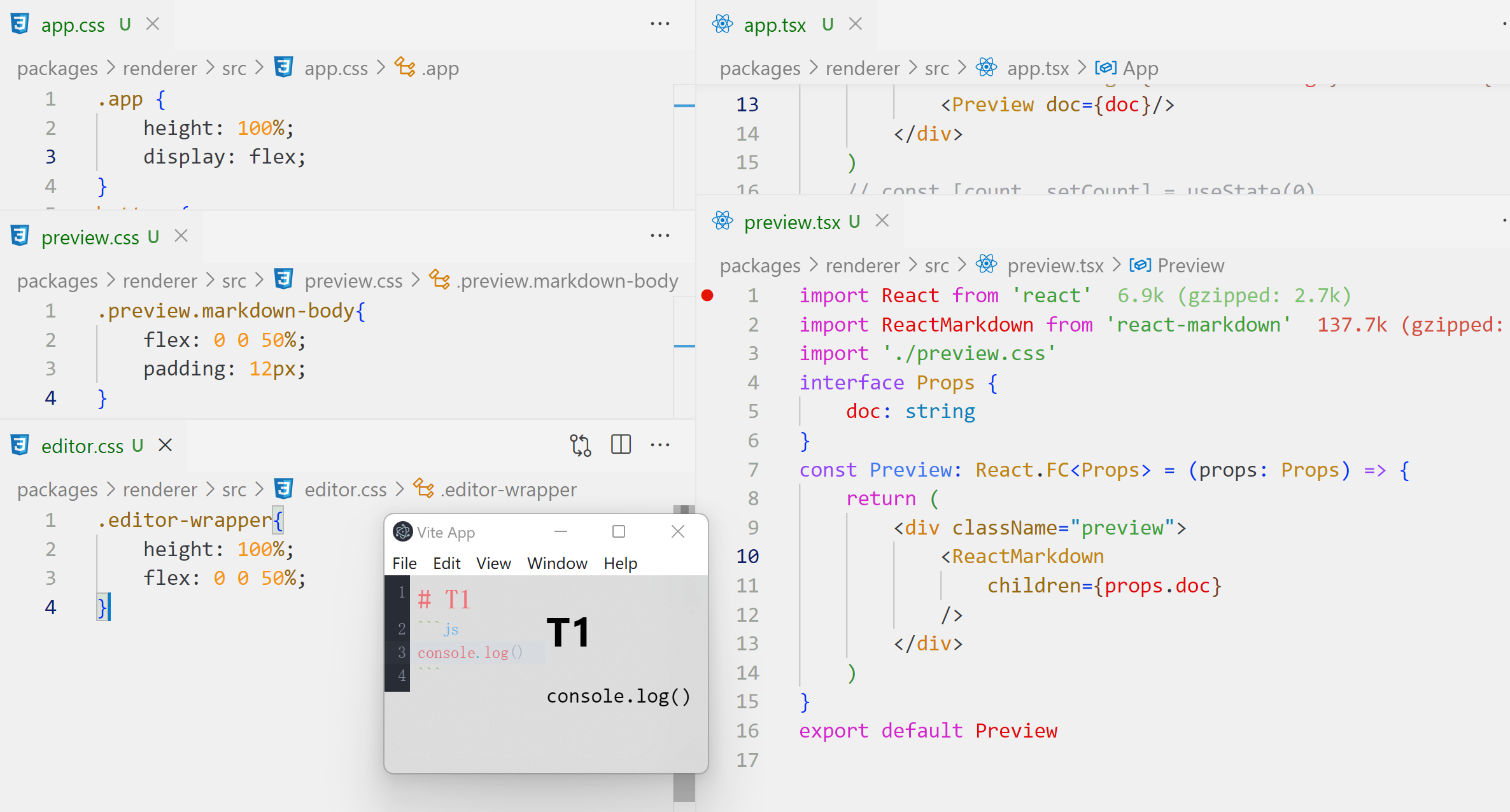Click .app symbol in app.css breadcrumb
Screen dimensions: 1510x812
(427, 68)
